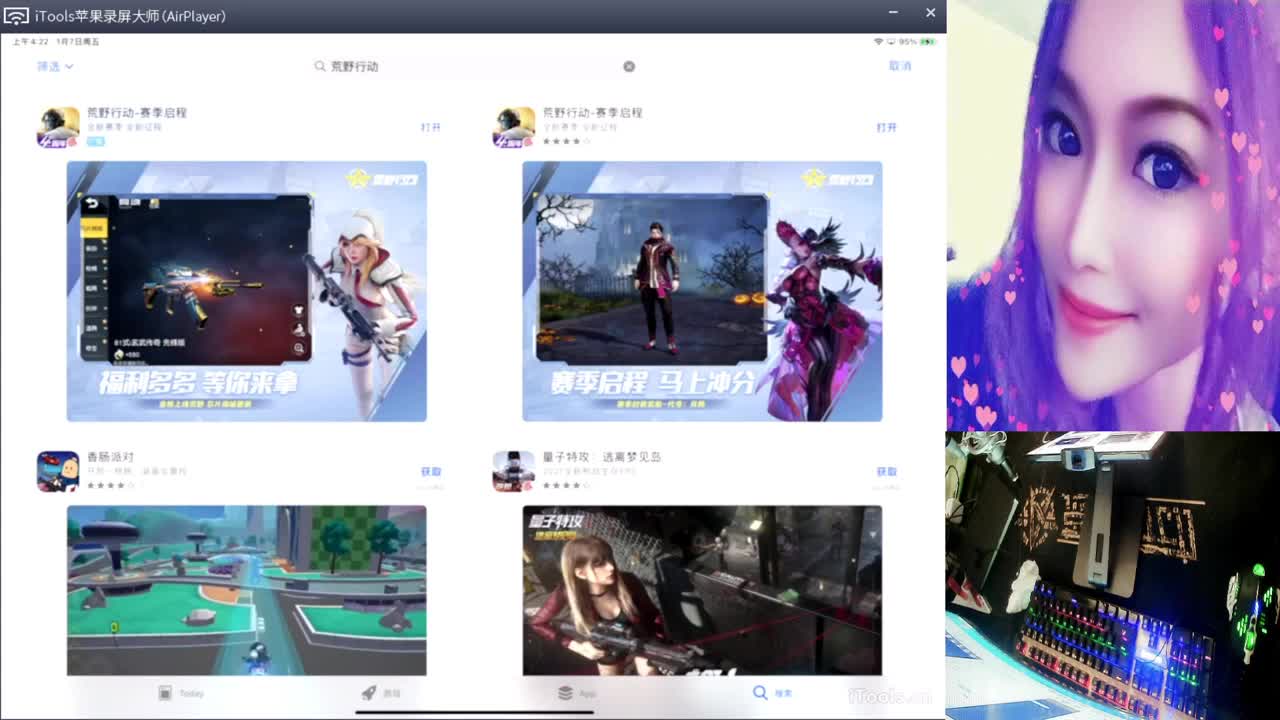The width and height of the screenshot is (1280, 720).
Task: Open the 量子特攻 app icon
Action: click(x=514, y=471)
